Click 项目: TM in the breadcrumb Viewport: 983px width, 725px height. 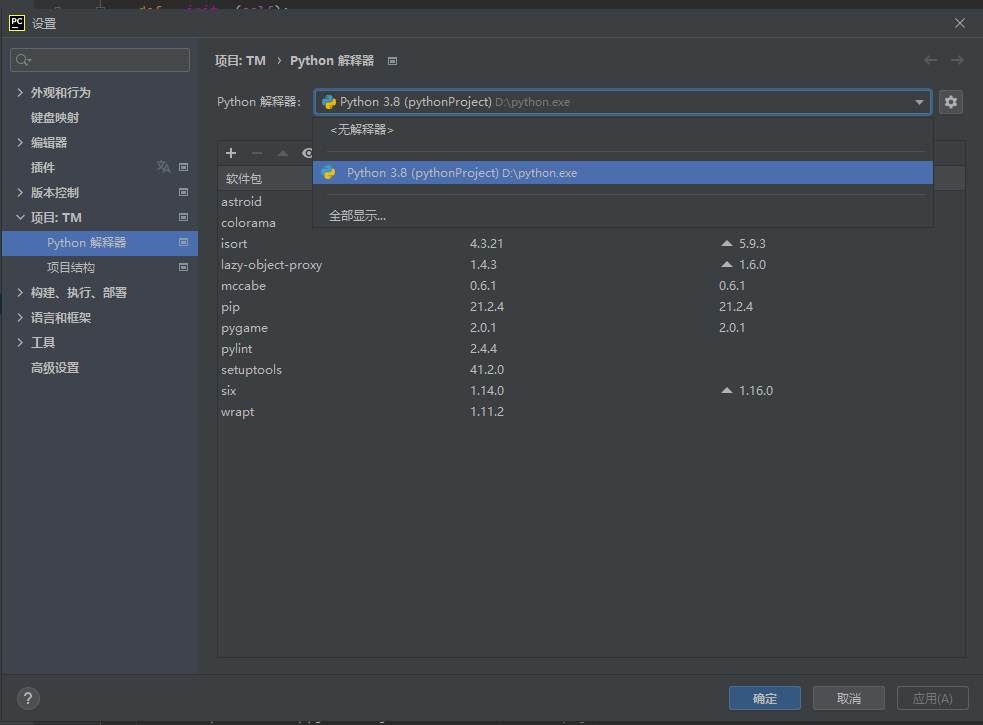[x=240, y=61]
